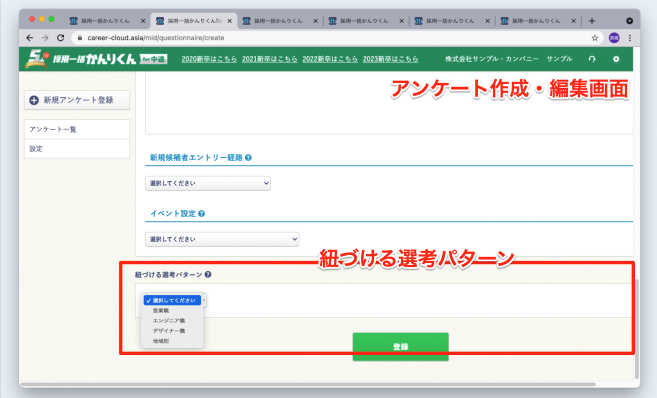Screen dimensions: 657x398
Task: Open the gear settings icon in green header
Action: coord(616,59)
